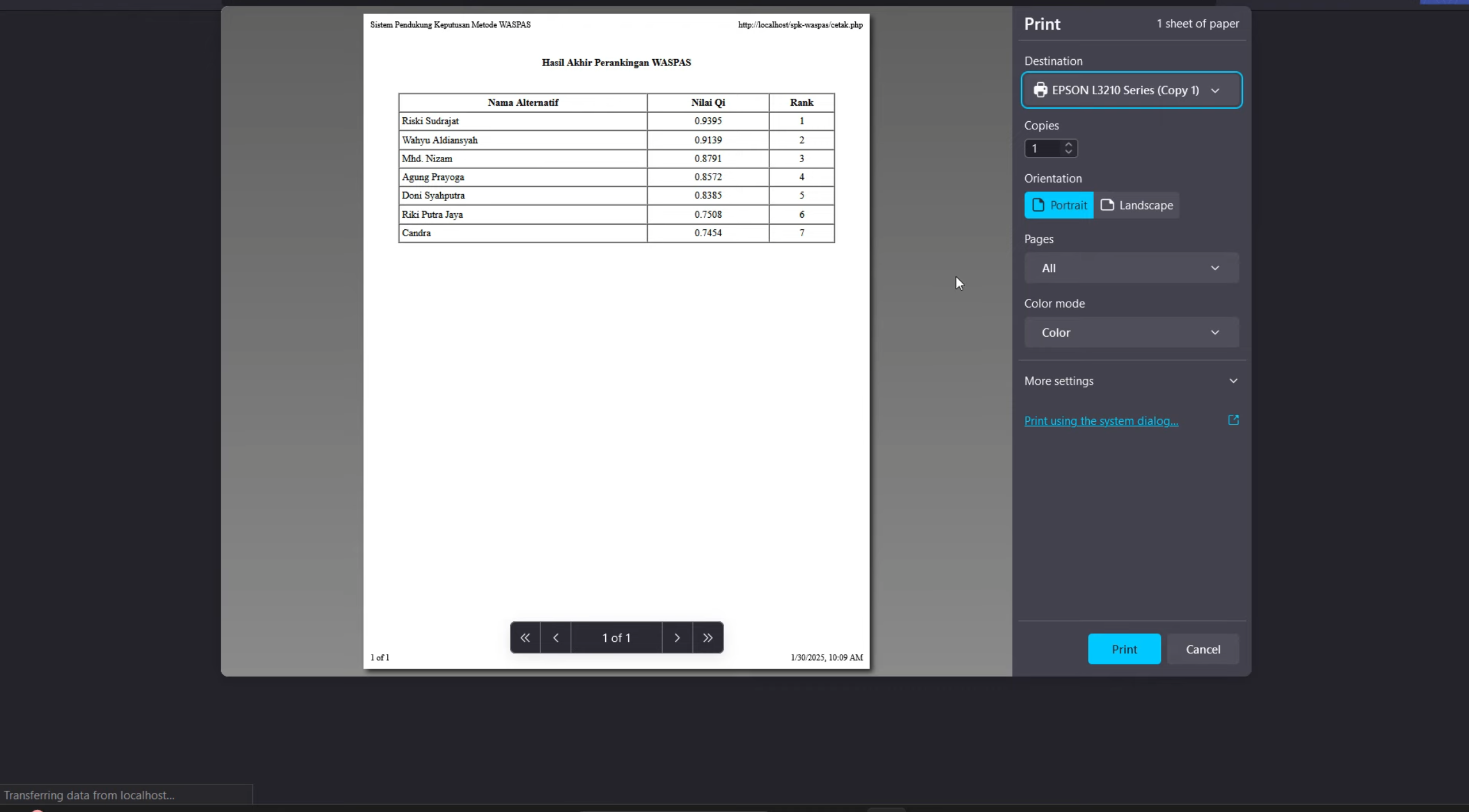Go to next page in preview
Screen dimensions: 1469x812
(677, 637)
